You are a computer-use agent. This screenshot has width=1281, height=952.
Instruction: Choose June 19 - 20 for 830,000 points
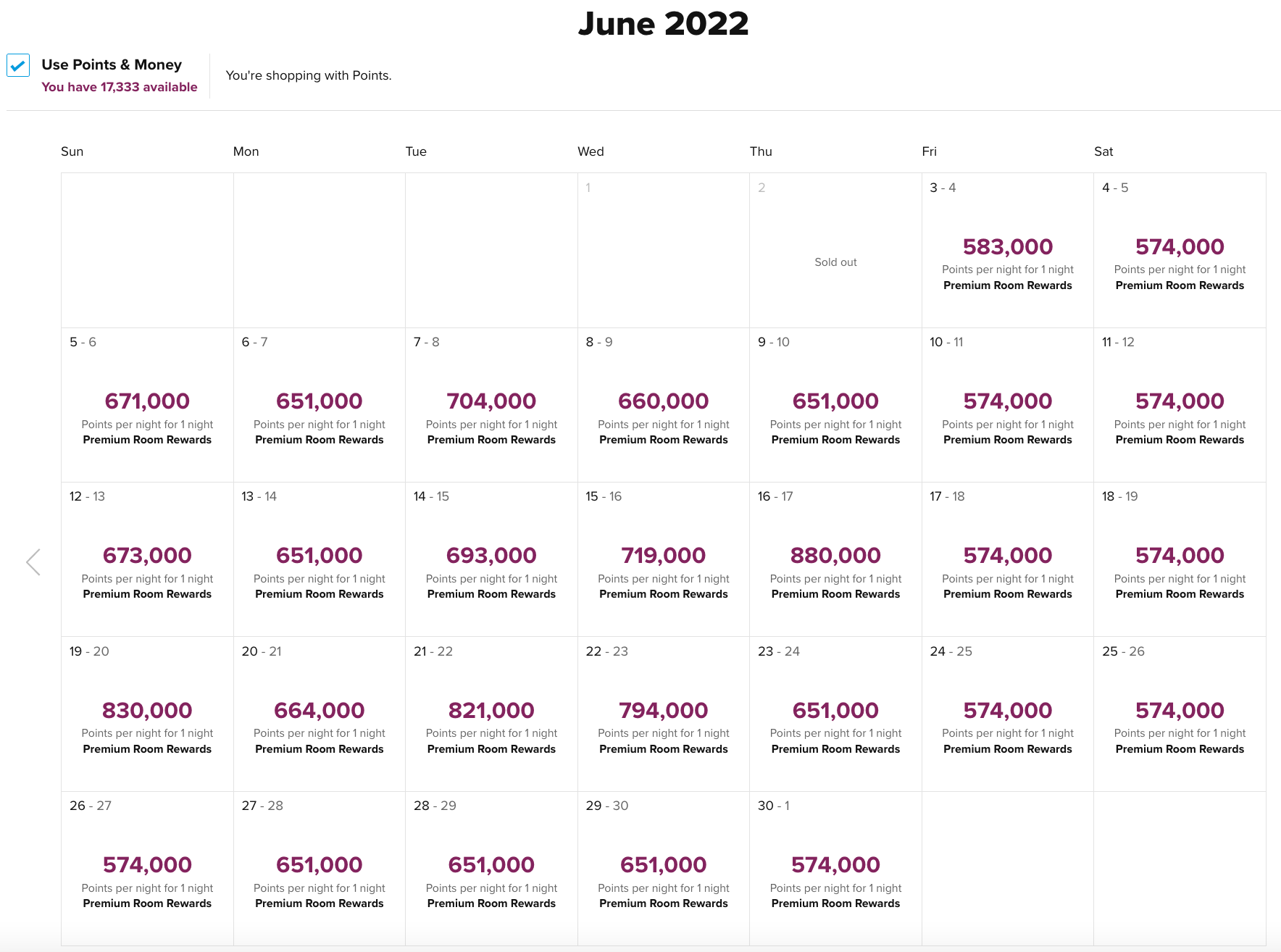[147, 714]
